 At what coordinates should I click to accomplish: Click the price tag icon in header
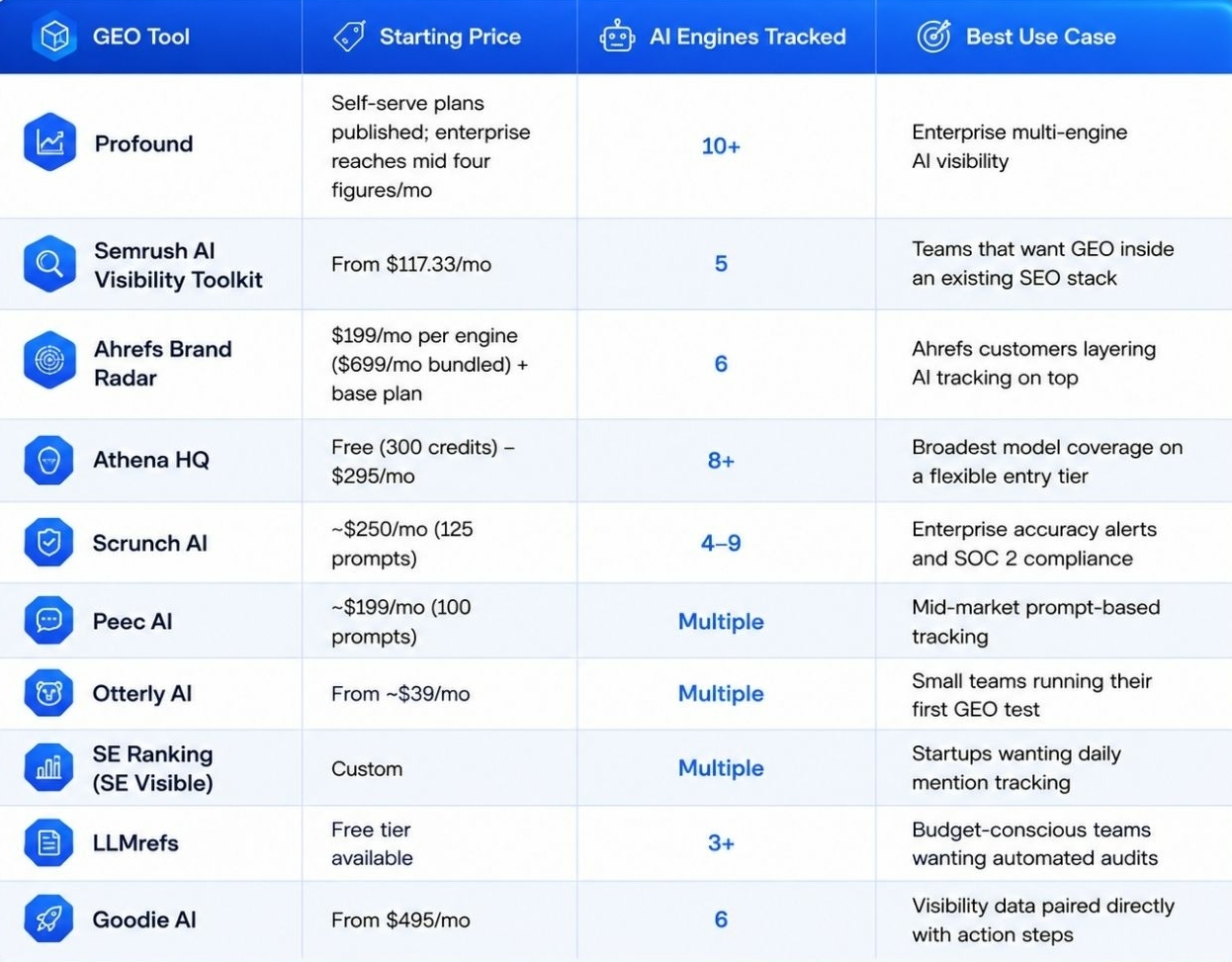(349, 37)
